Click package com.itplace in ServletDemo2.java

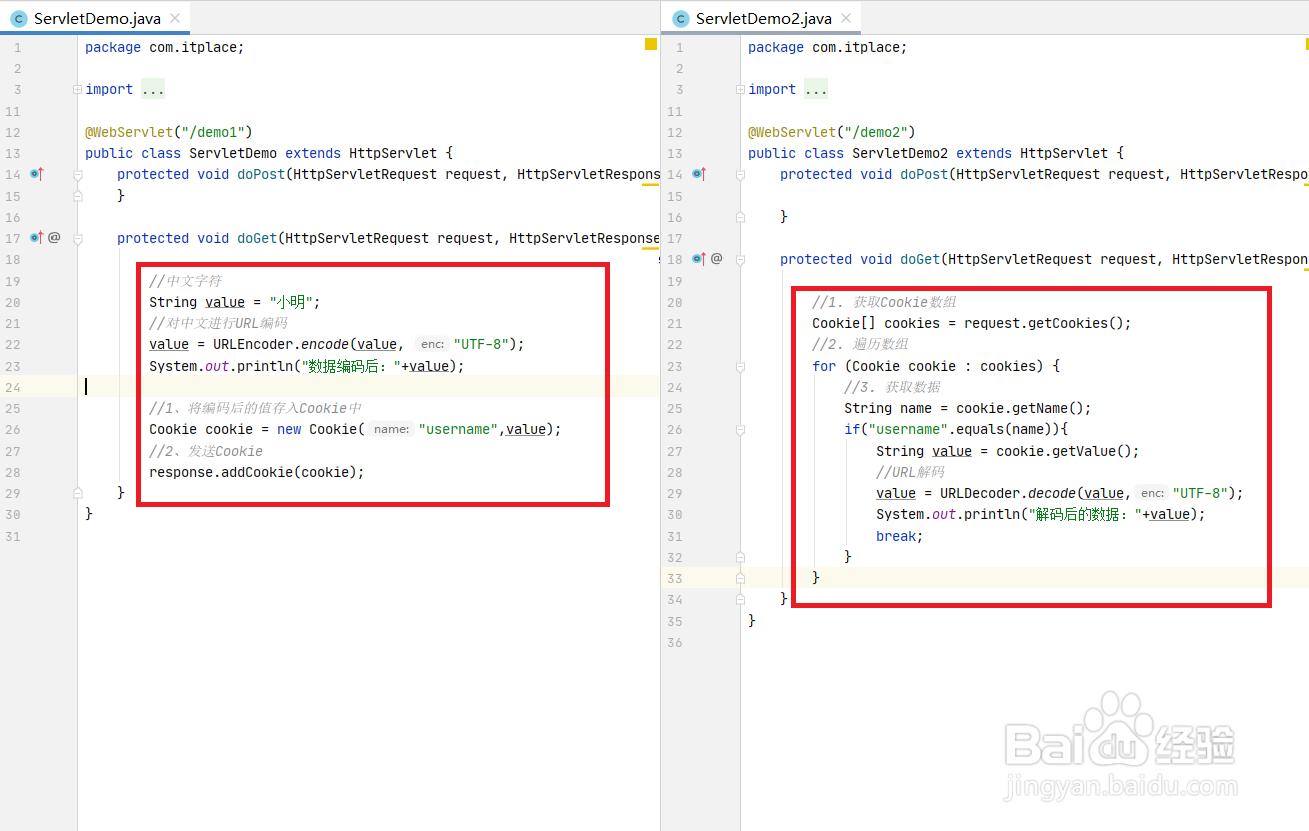(x=828, y=47)
